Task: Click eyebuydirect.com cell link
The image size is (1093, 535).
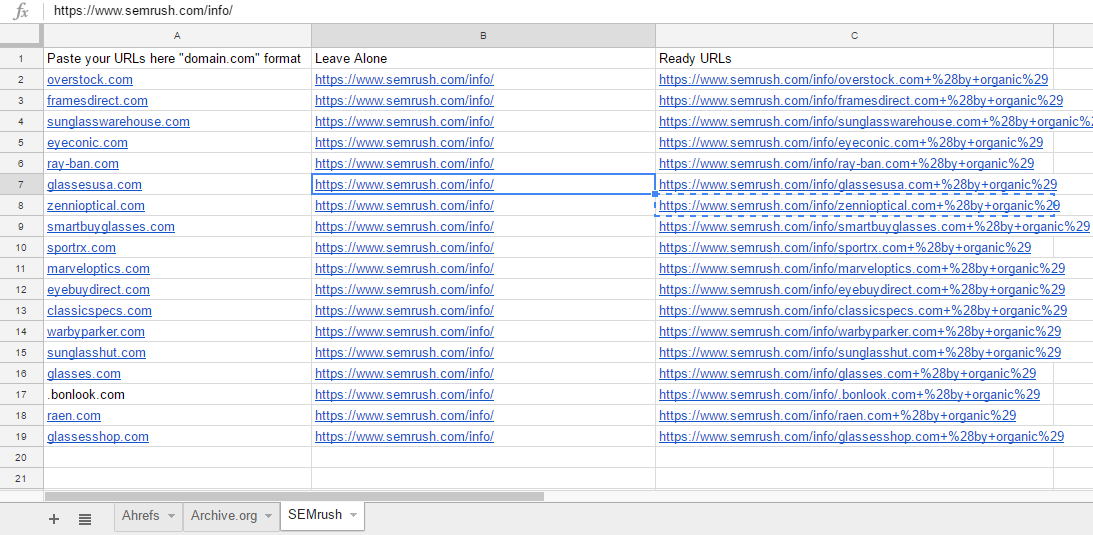Action: (98, 289)
